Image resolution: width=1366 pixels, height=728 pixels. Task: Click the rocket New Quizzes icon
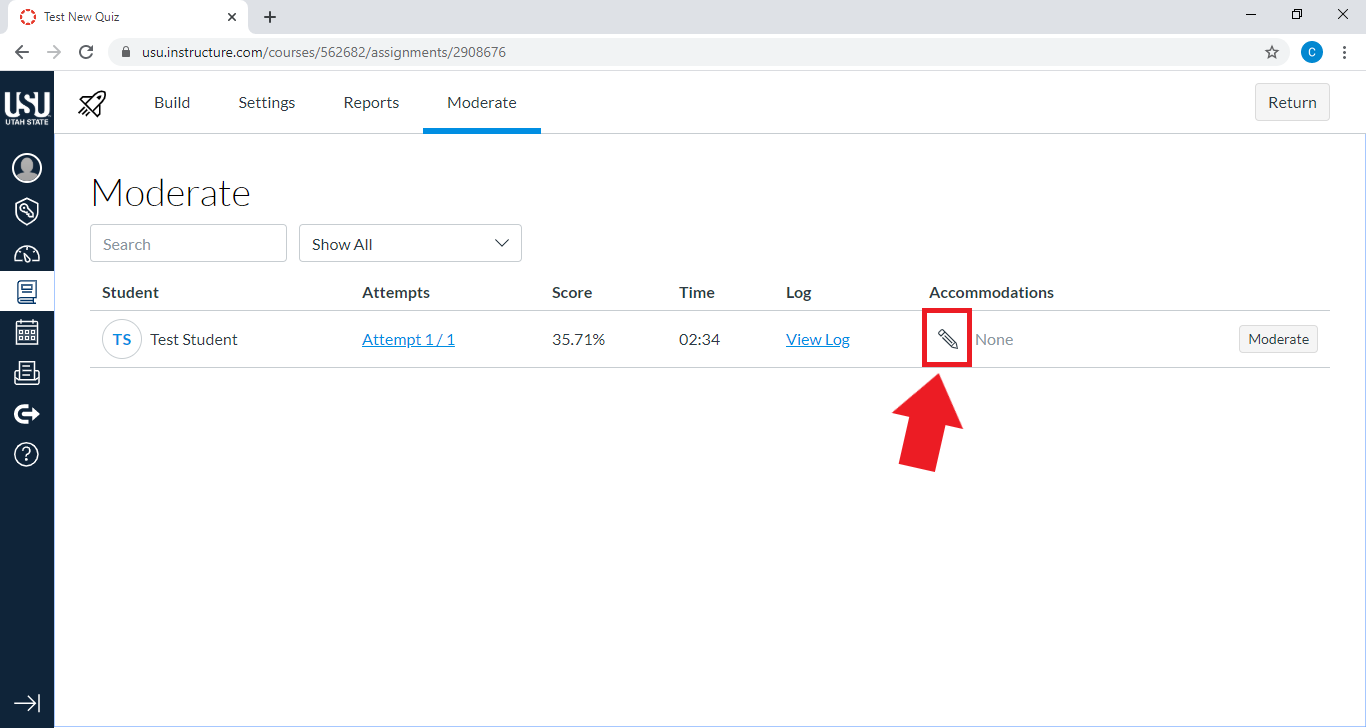[x=92, y=103]
